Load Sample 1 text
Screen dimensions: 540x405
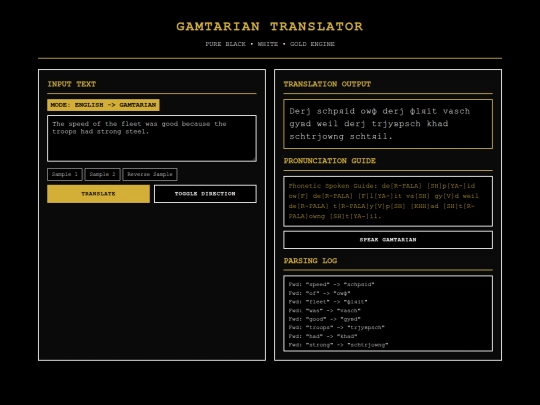click(x=65, y=174)
